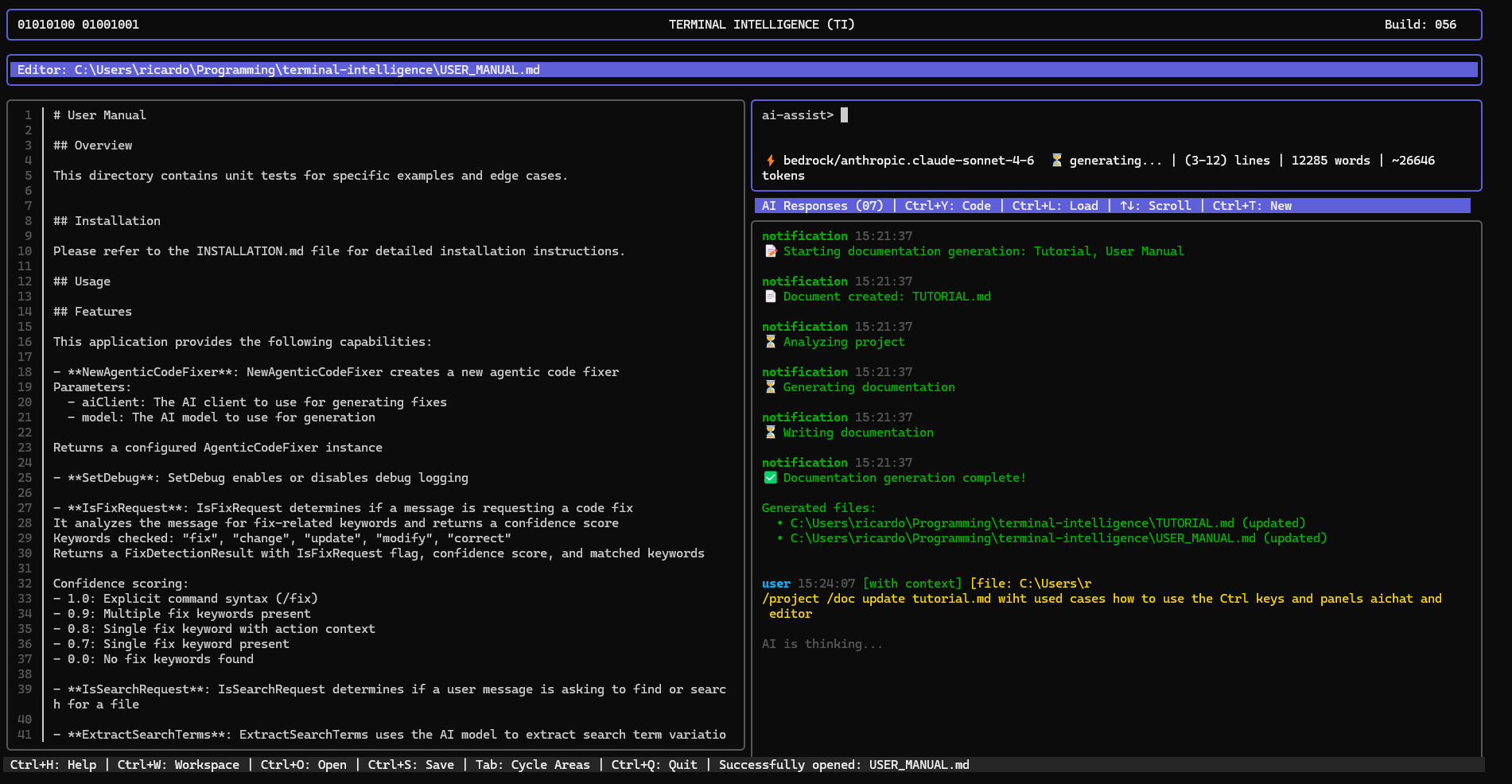This screenshot has width=1512, height=784.
Task: Click the memo icon on Starting documentation generation
Action: [x=770, y=250]
